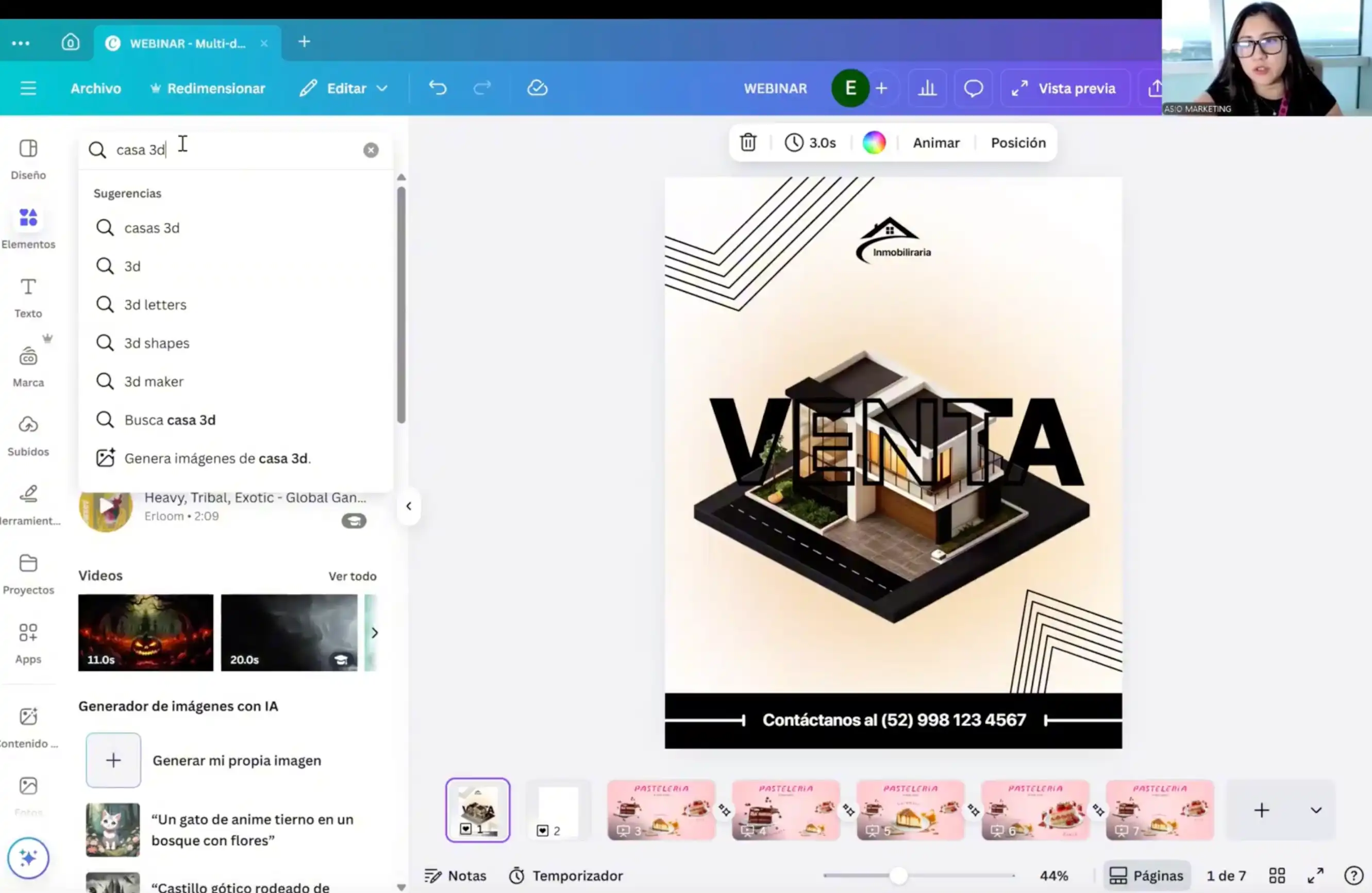Expand the add page chevron
Viewport: 1372px width, 893px height.
(x=1316, y=809)
